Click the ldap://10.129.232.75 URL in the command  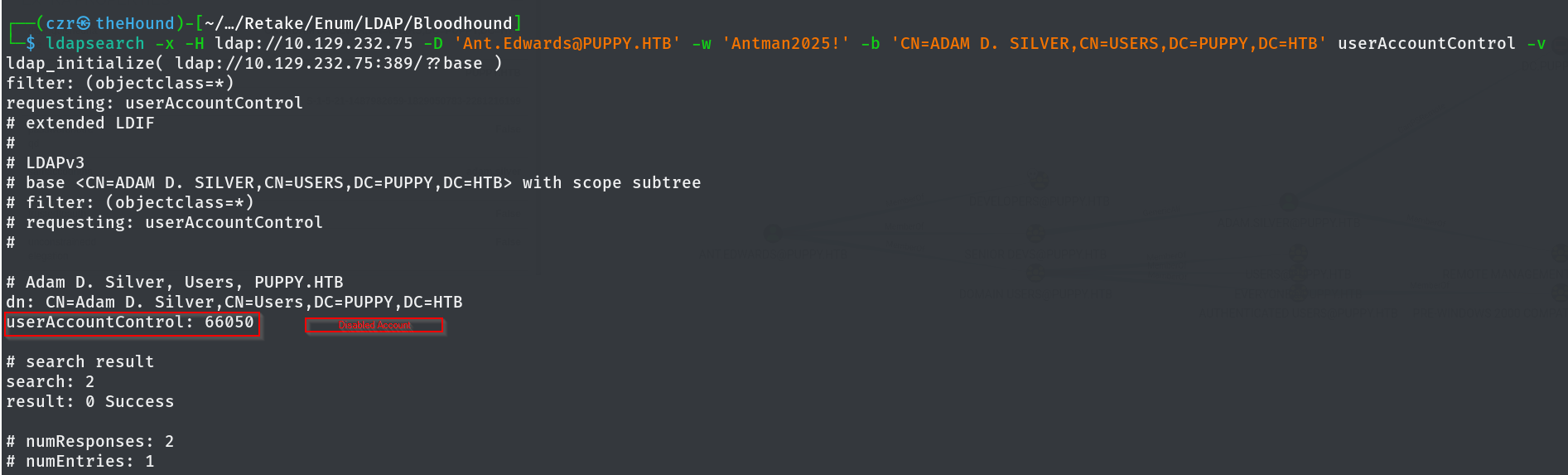tap(314, 43)
